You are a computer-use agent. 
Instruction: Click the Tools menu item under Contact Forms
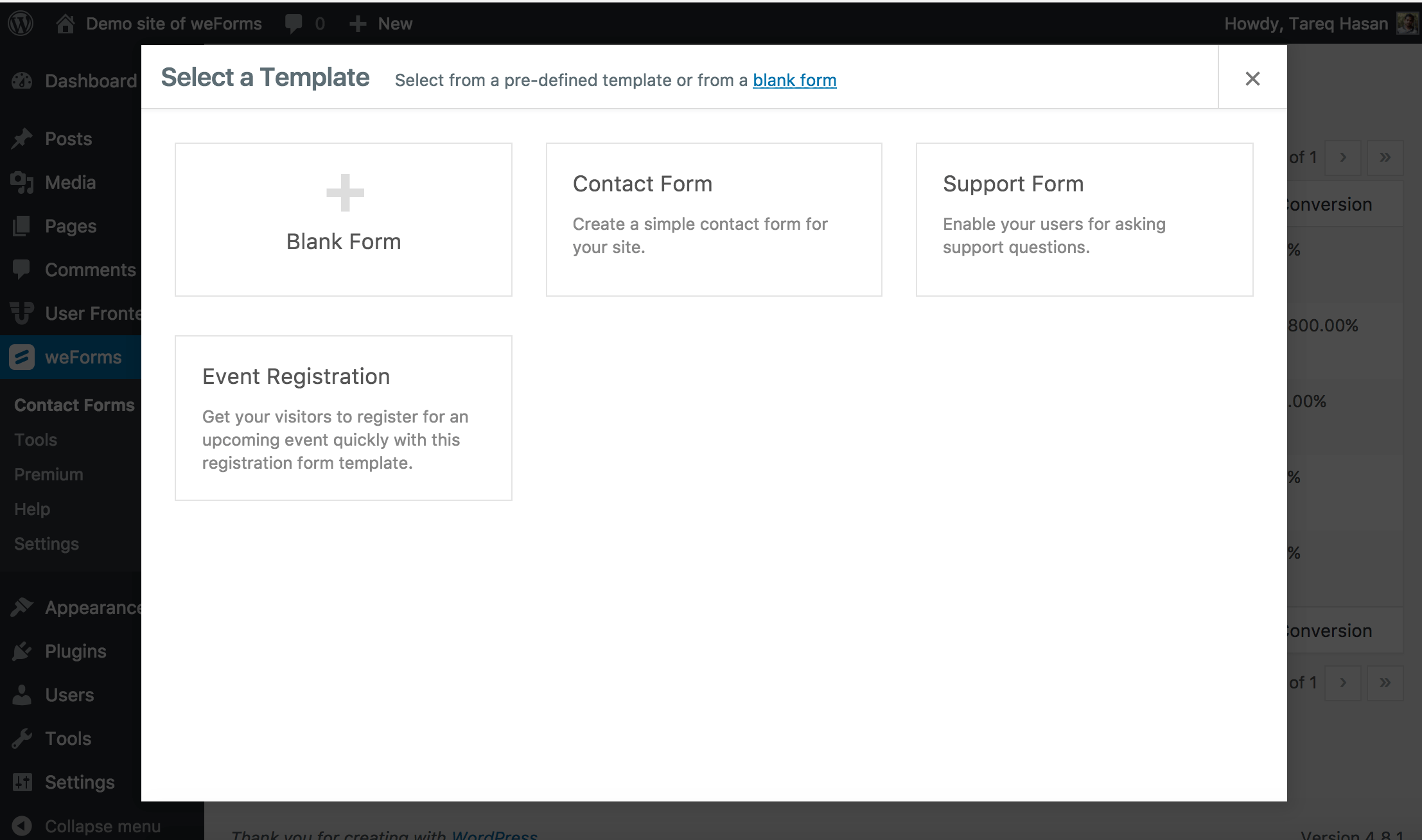pyautogui.click(x=36, y=440)
